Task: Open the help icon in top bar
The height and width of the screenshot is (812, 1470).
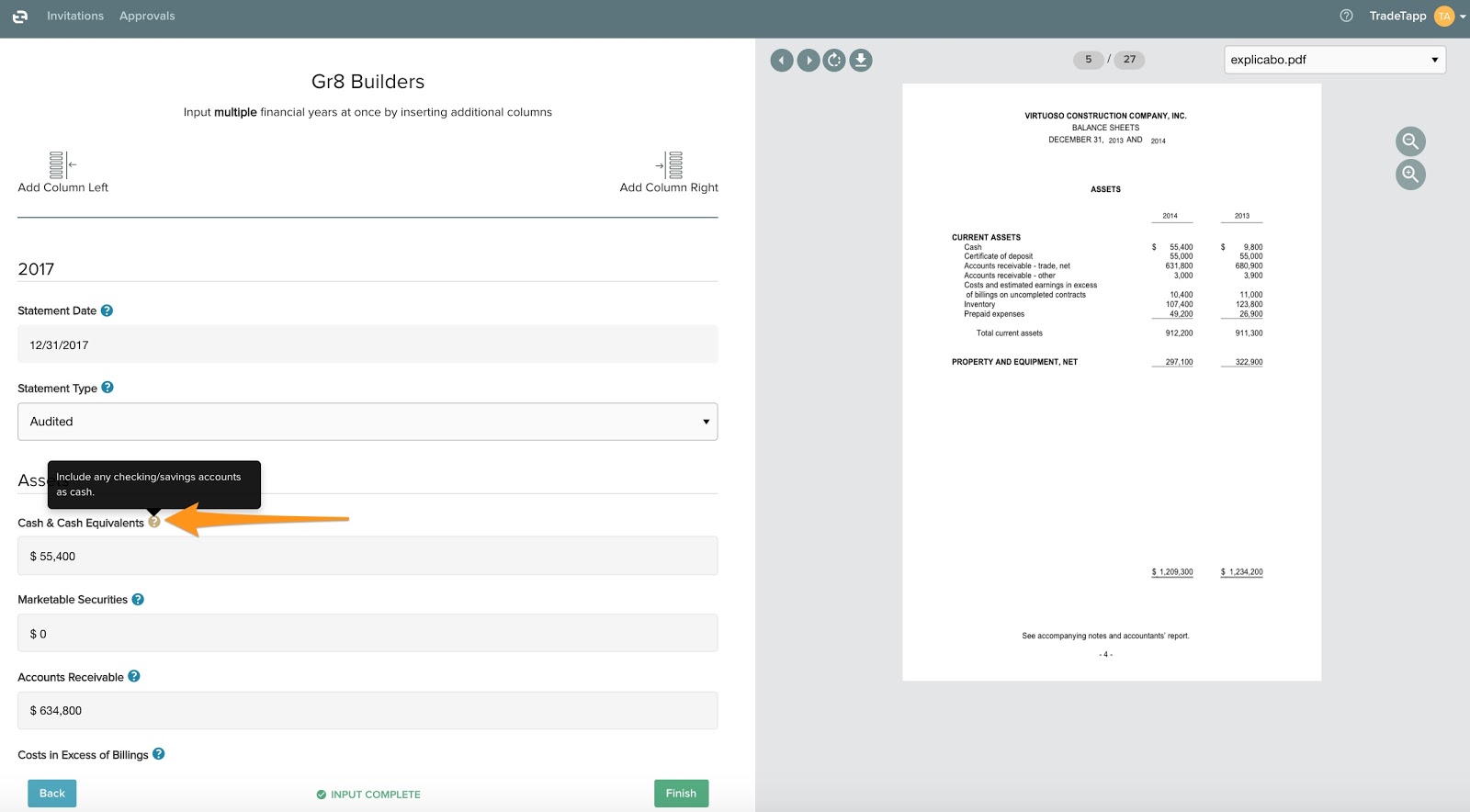Action: pyautogui.click(x=1346, y=16)
